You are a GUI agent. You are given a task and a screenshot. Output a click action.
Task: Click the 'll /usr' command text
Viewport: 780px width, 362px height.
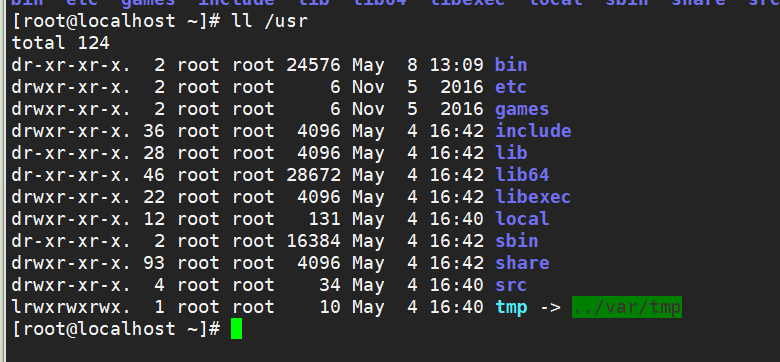coord(270,21)
